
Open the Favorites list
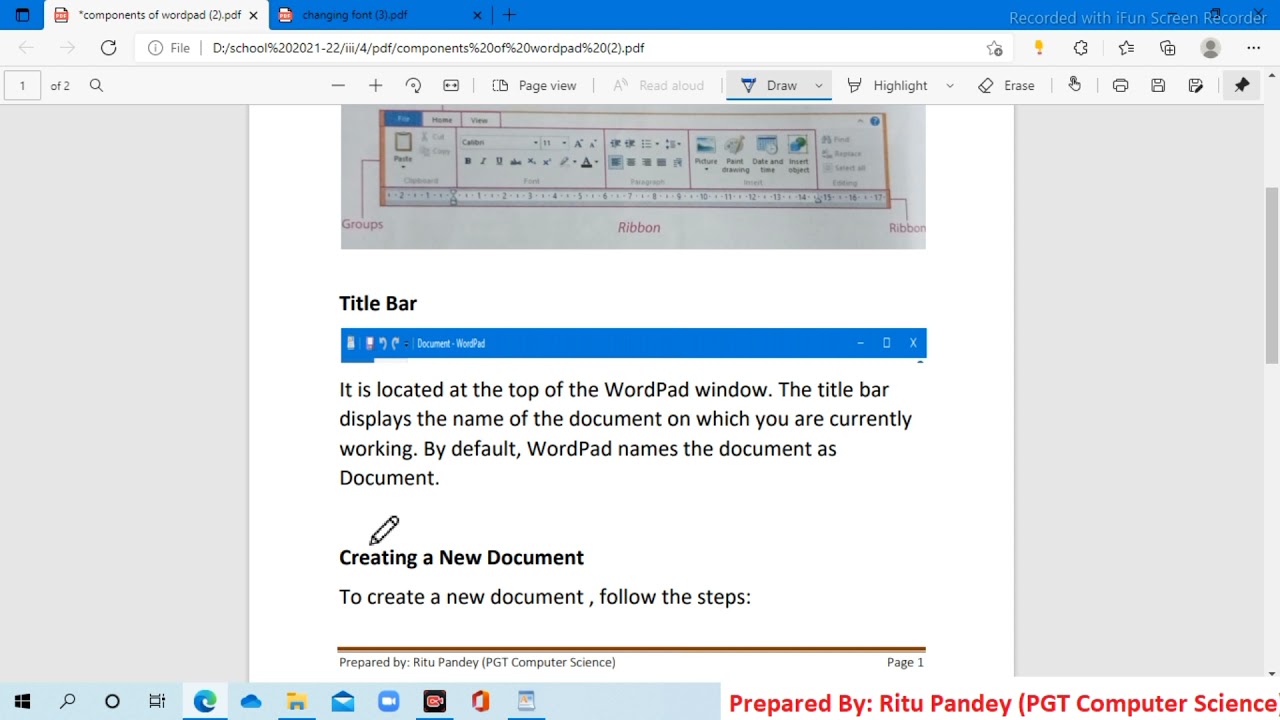[1126, 47]
